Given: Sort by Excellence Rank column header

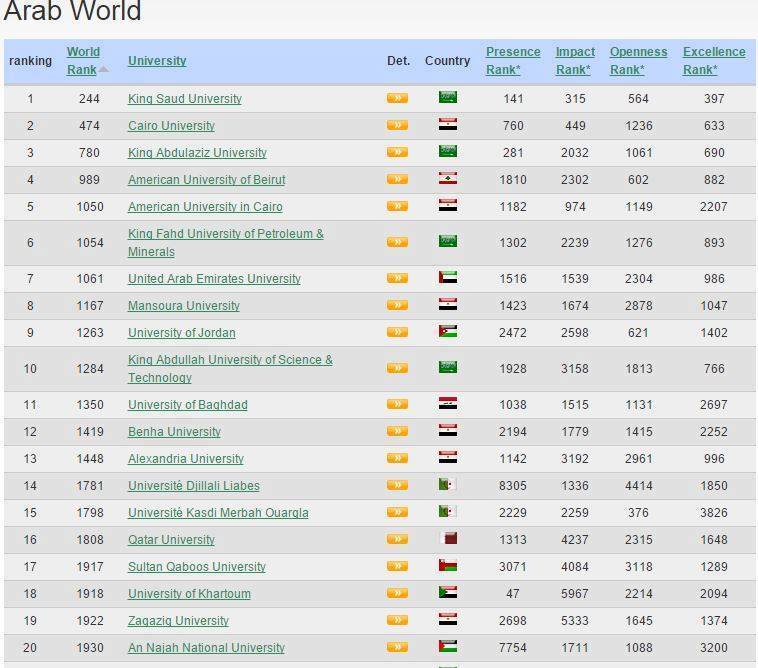Looking at the screenshot, I should (714, 61).
